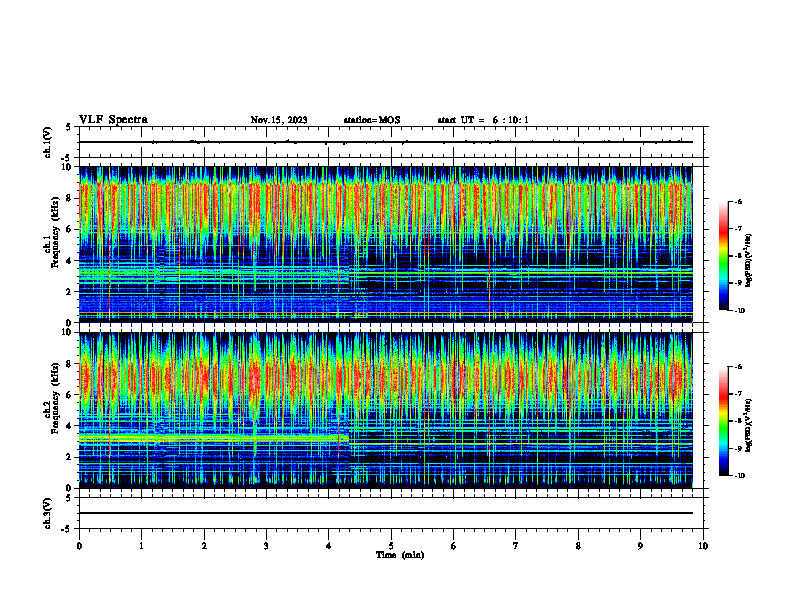Select the date label "Nov.15, 2023"
Image resolution: width=792 pixels, height=612 pixels.
click(279, 120)
